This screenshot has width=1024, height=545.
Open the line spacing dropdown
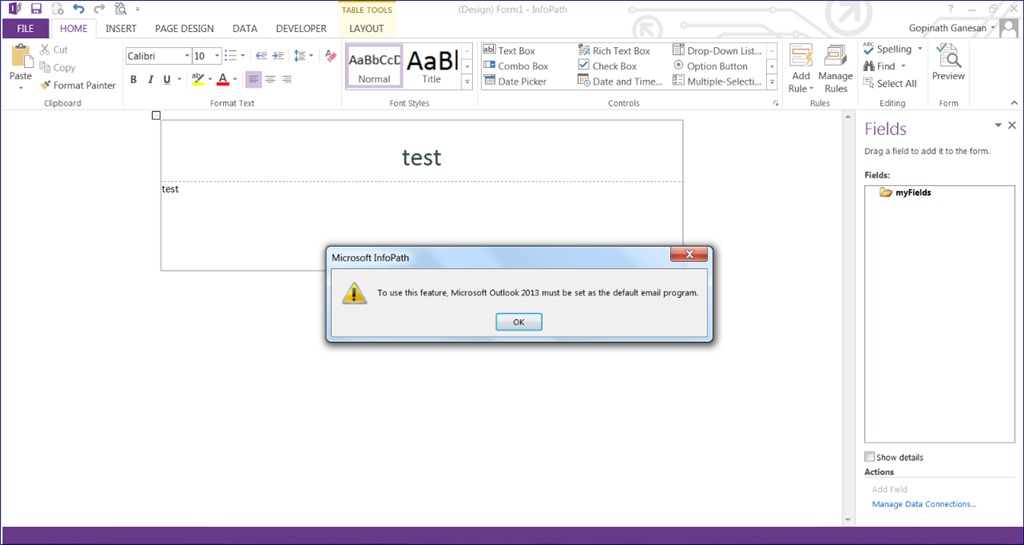(x=311, y=56)
